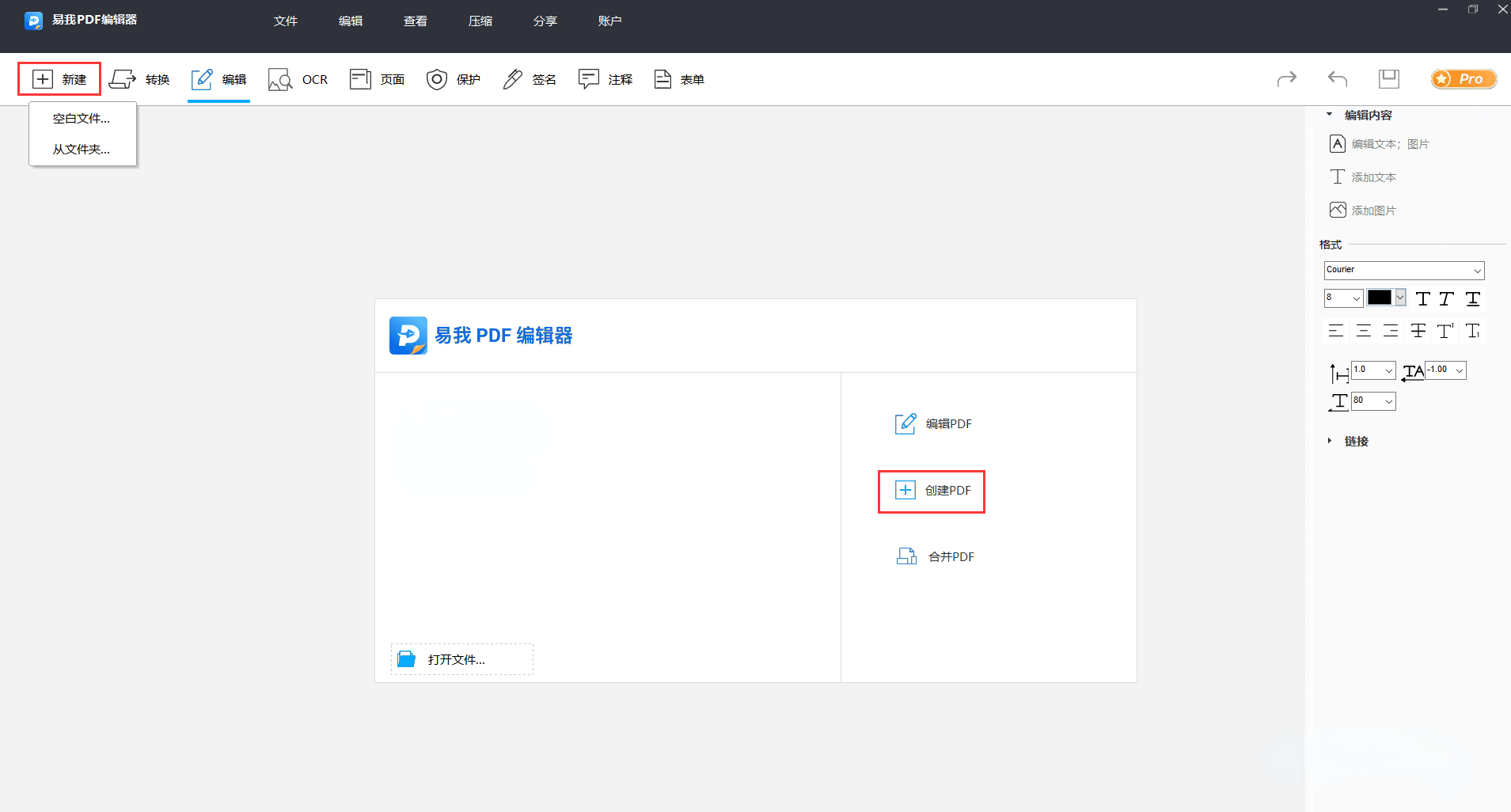
Task: Minimize the application window
Action: pyautogui.click(x=1443, y=9)
